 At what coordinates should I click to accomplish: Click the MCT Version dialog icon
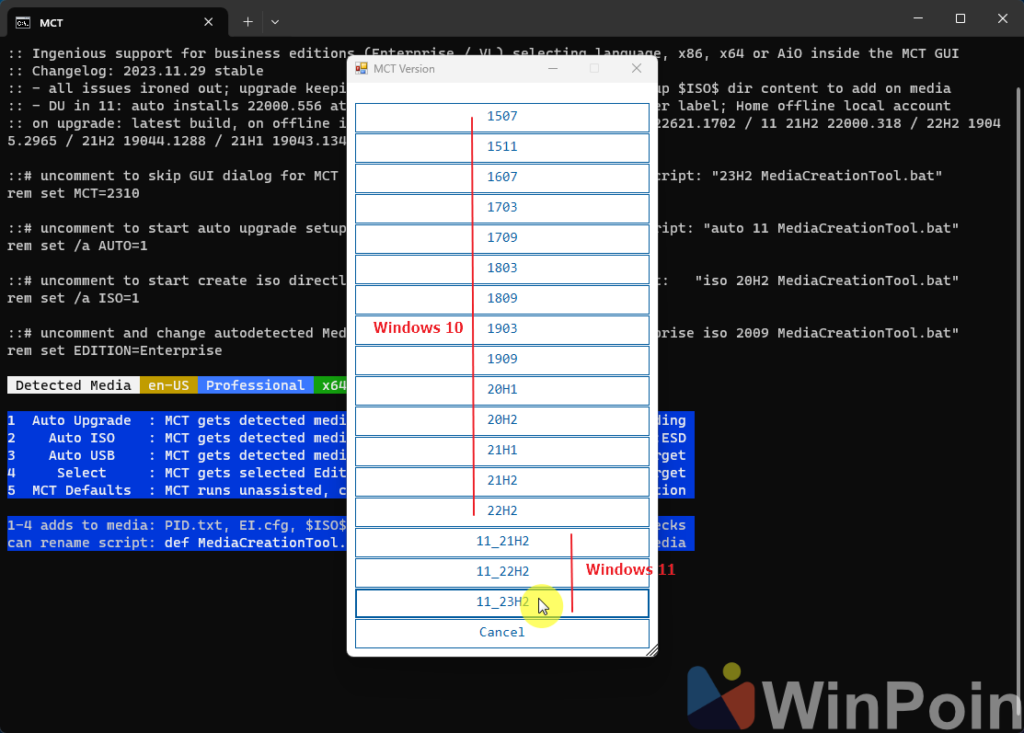tap(362, 69)
